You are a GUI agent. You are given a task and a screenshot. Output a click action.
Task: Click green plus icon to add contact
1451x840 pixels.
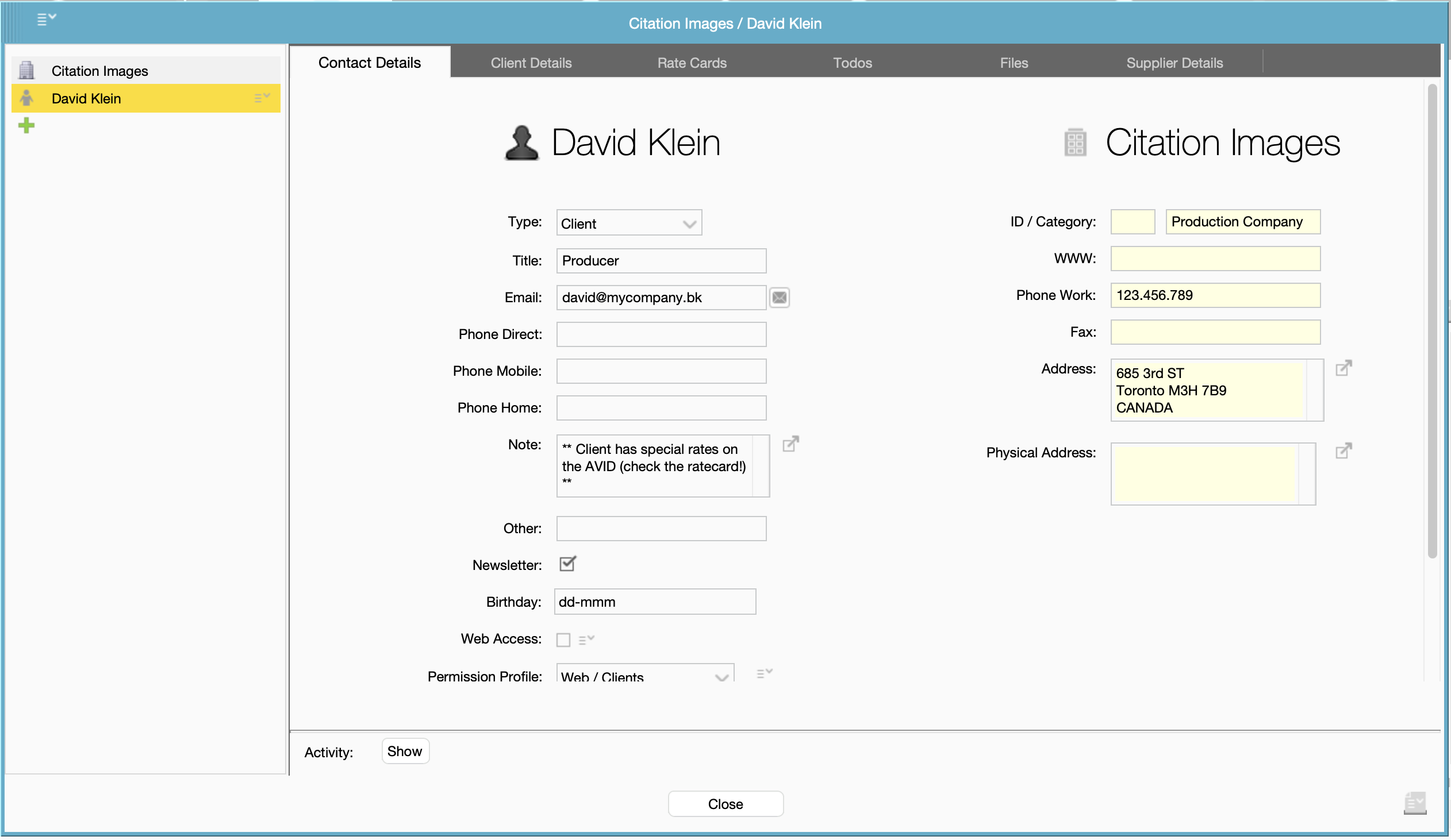coord(26,125)
